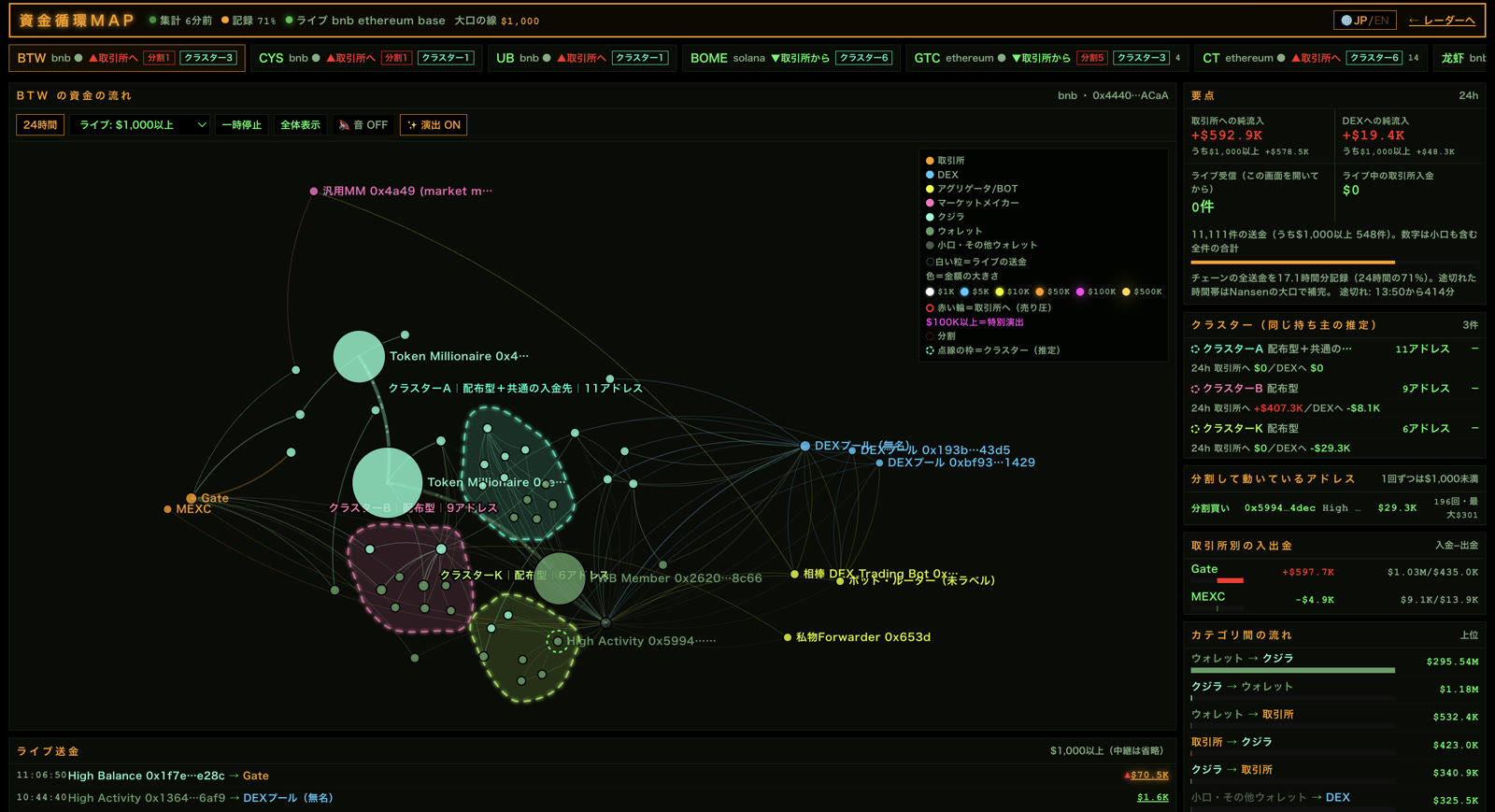Toggle the 一時停止 pause button
Screen dimensions: 1495x812
[242, 125]
